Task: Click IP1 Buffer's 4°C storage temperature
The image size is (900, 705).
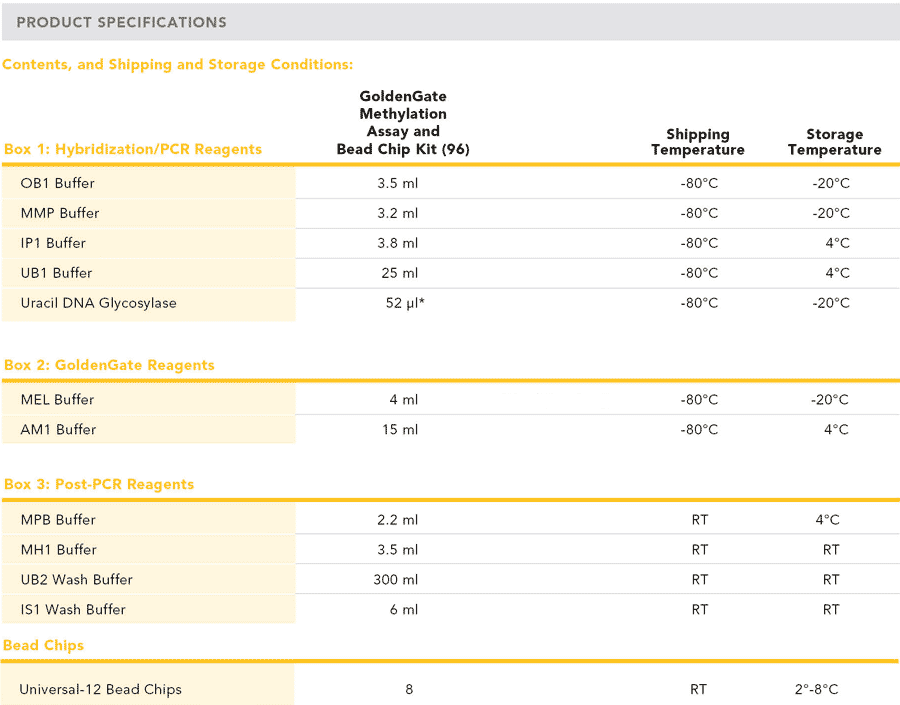Action: click(x=837, y=243)
